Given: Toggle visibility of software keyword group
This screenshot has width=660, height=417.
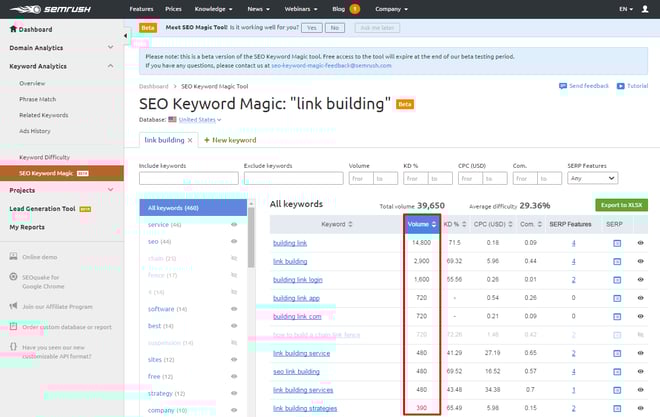Looking at the screenshot, I should pyautogui.click(x=234, y=309).
